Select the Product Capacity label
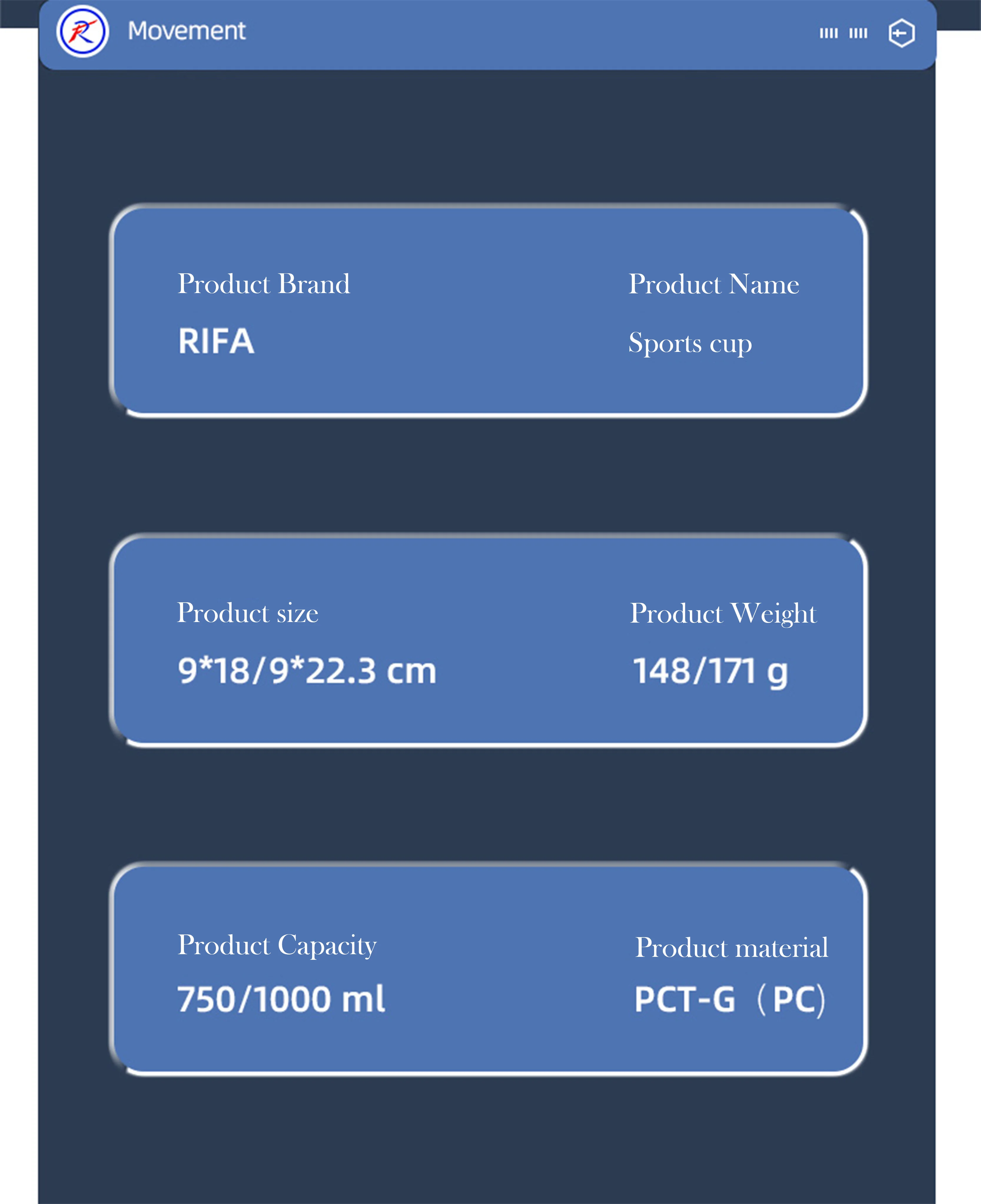This screenshot has width=981, height=1204. [277, 945]
